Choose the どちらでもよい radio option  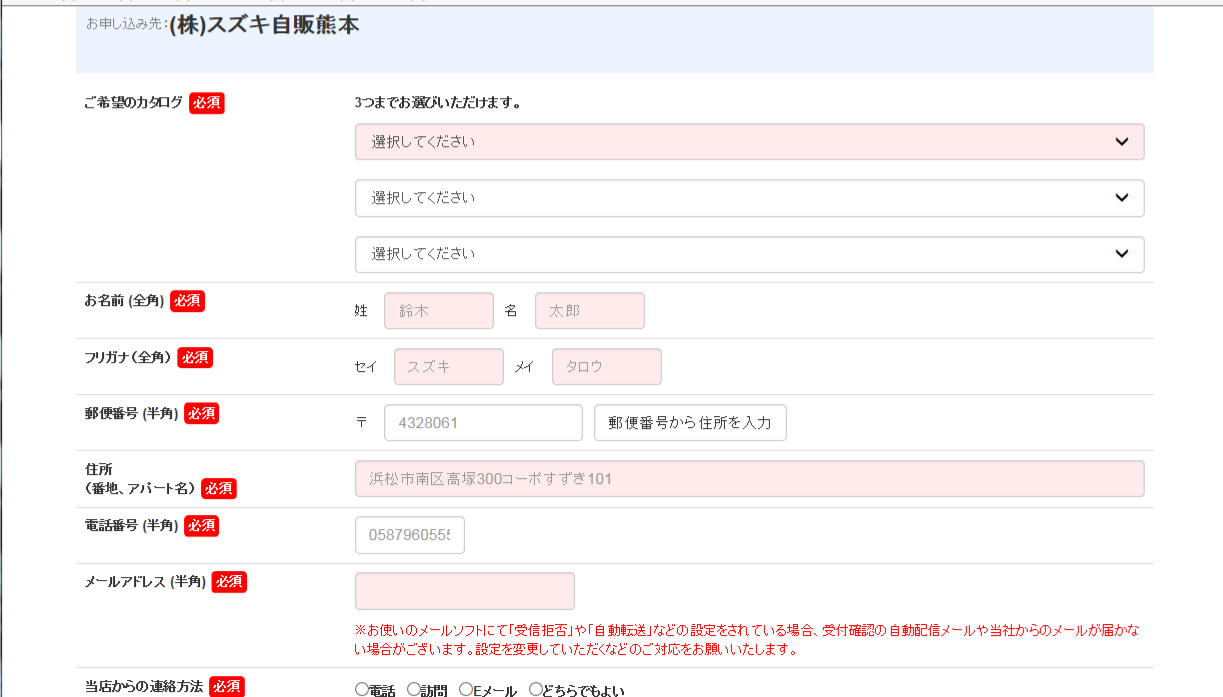[x=536, y=689]
